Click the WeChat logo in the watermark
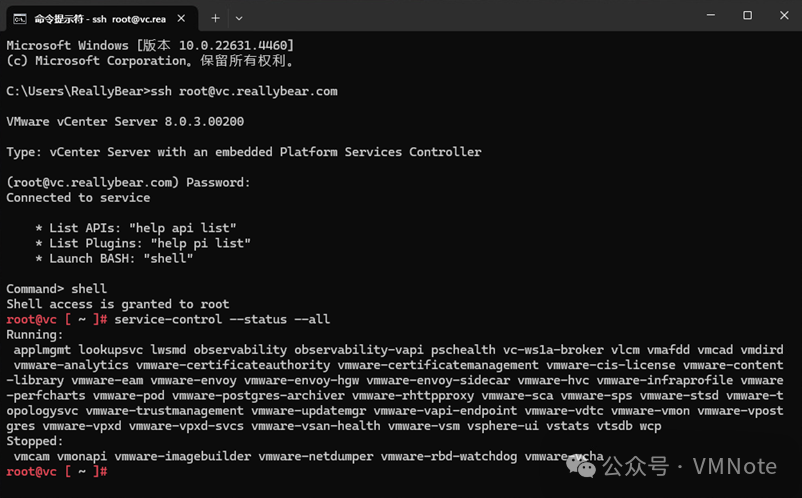Viewport: 802px width, 498px height. tap(581, 466)
